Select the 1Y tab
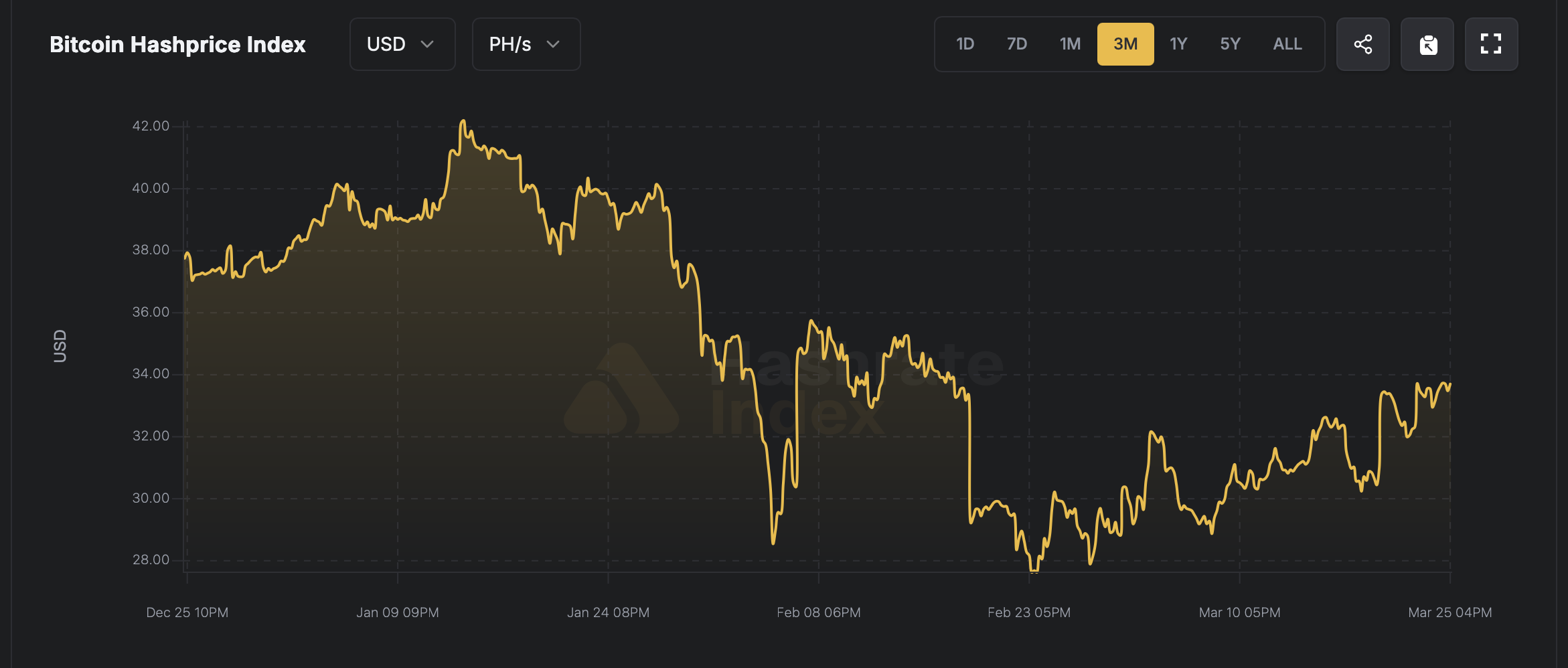Image resolution: width=1568 pixels, height=668 pixels. [1178, 44]
